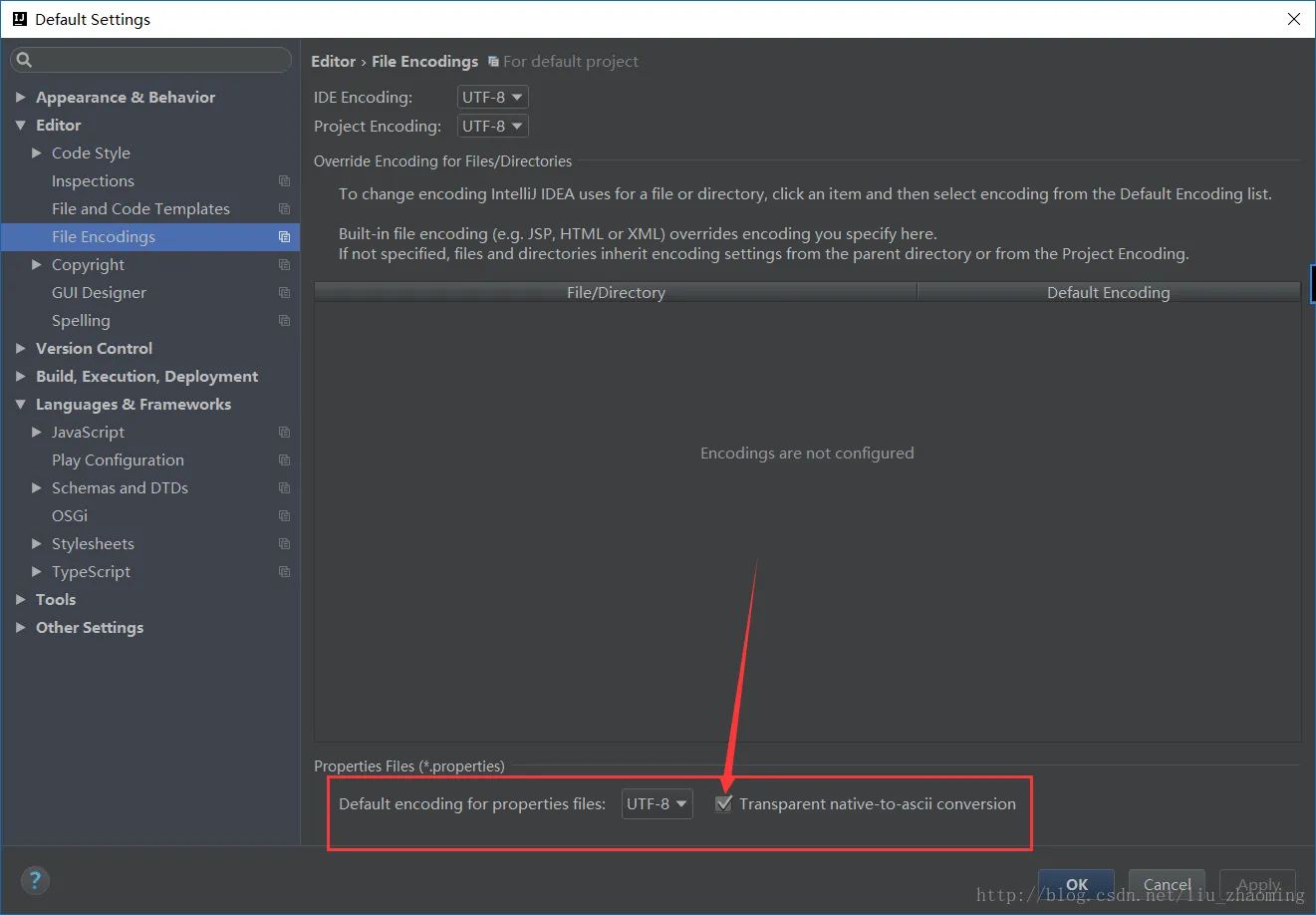Select Other Settings in the tree
Image resolution: width=1316 pixels, height=915 pixels.
90,628
